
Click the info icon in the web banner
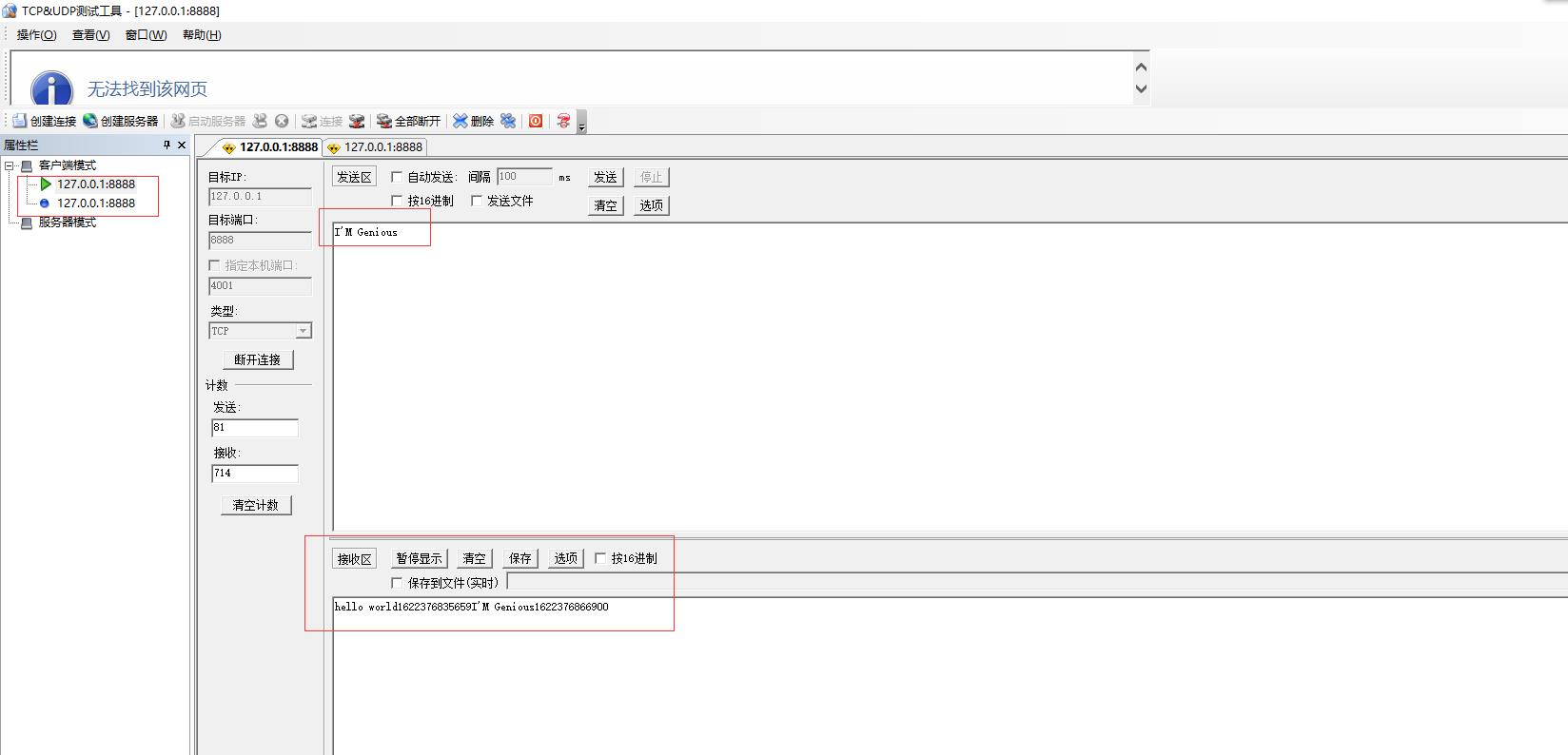point(52,88)
